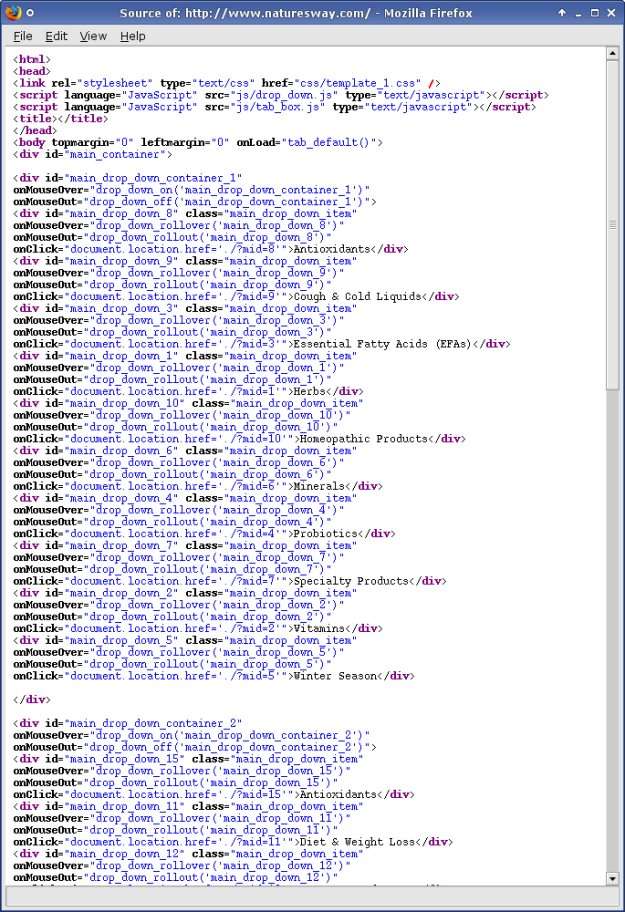
Task: Click the 'main_container' id value
Action: [x=115, y=154]
